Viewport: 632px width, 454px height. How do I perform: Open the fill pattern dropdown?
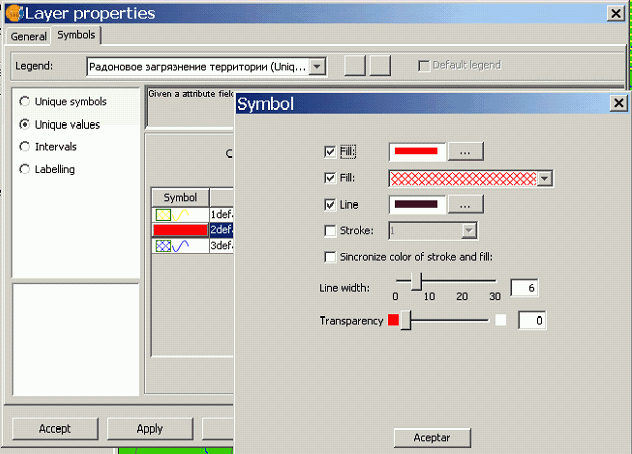coord(544,178)
